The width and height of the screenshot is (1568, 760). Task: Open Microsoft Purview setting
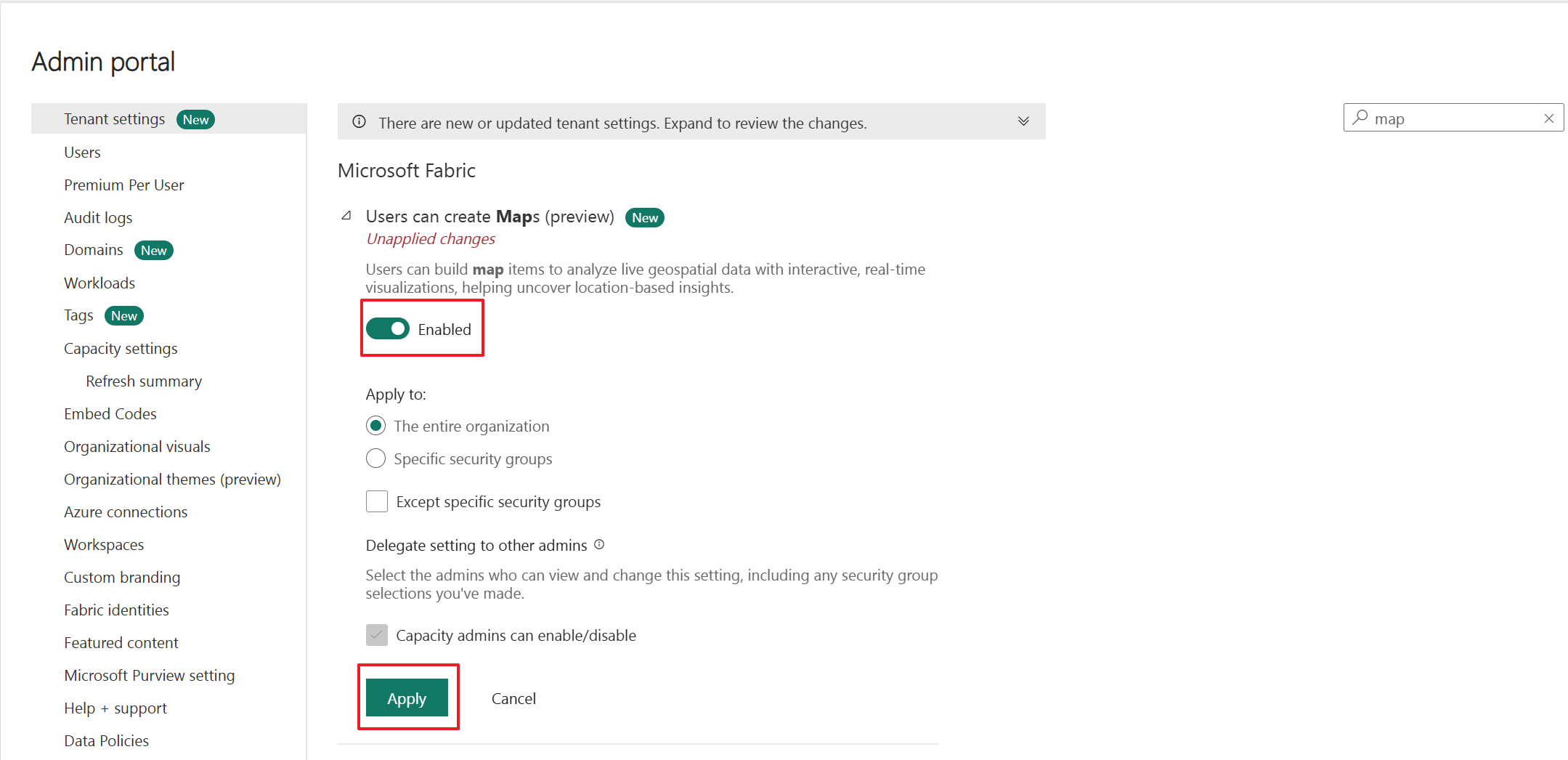tap(150, 675)
